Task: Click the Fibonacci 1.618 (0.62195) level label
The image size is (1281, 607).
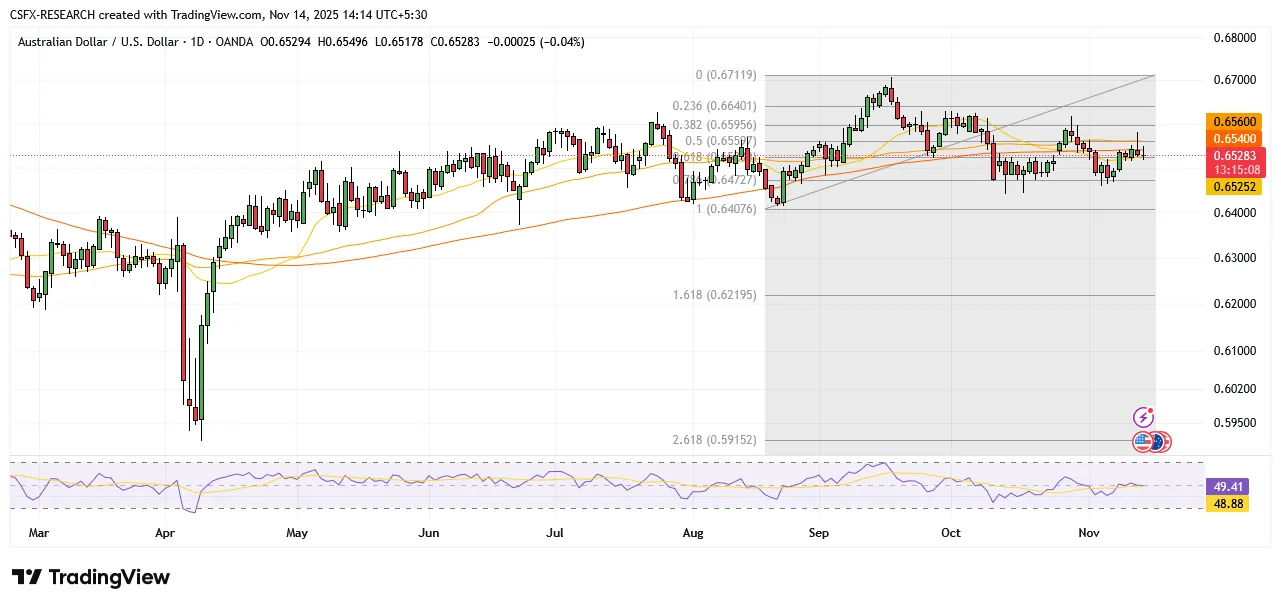Action: pos(716,295)
